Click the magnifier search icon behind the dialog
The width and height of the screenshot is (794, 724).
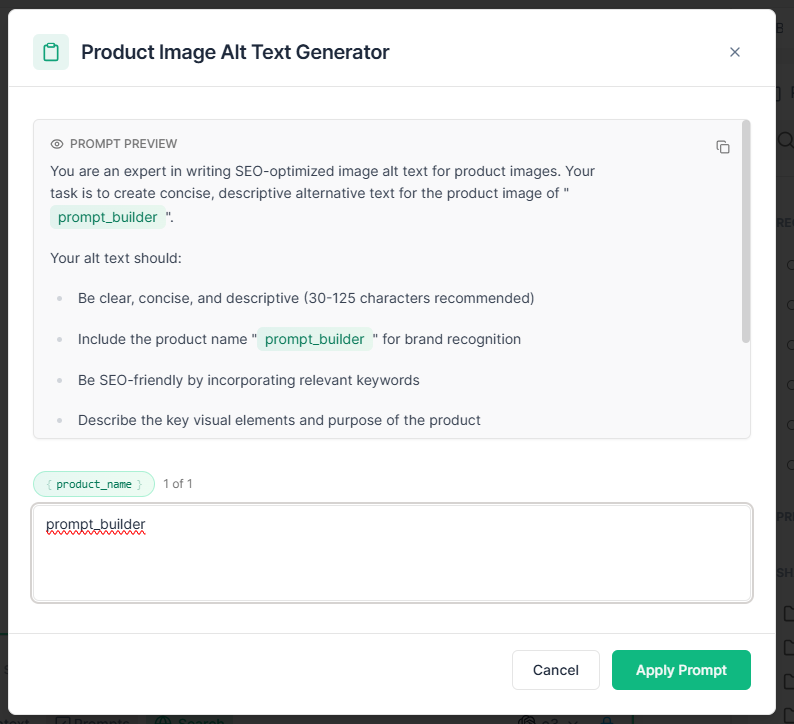click(786, 139)
